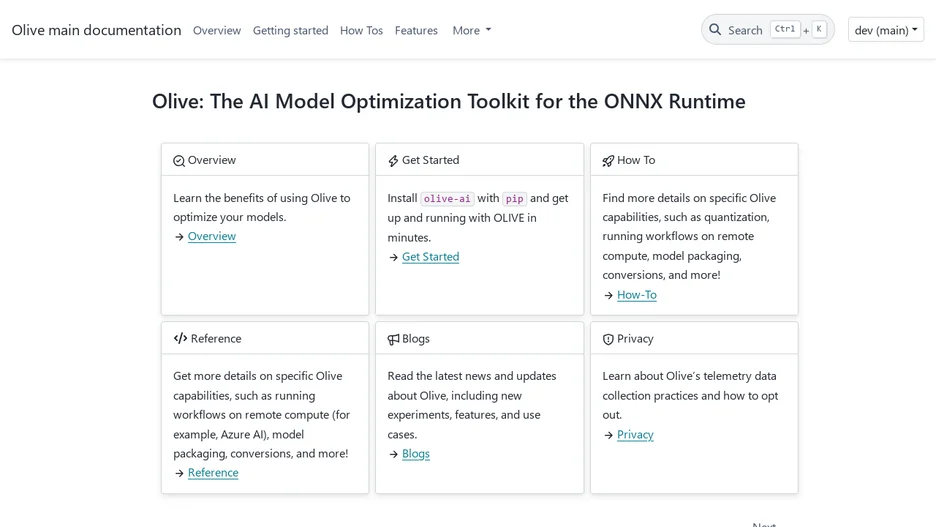Viewport: 936px width, 527px height.
Task: Click the Privacy card header title
Action: click(635, 338)
